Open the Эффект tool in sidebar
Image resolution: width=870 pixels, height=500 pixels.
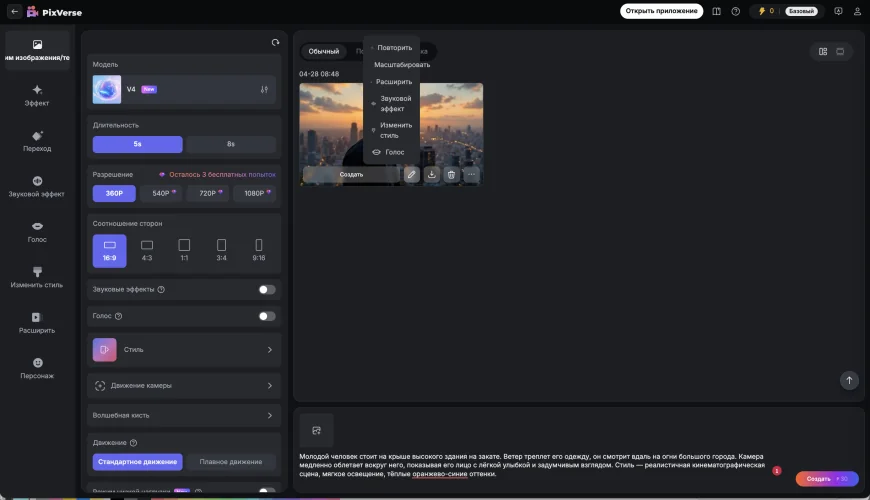[37, 94]
